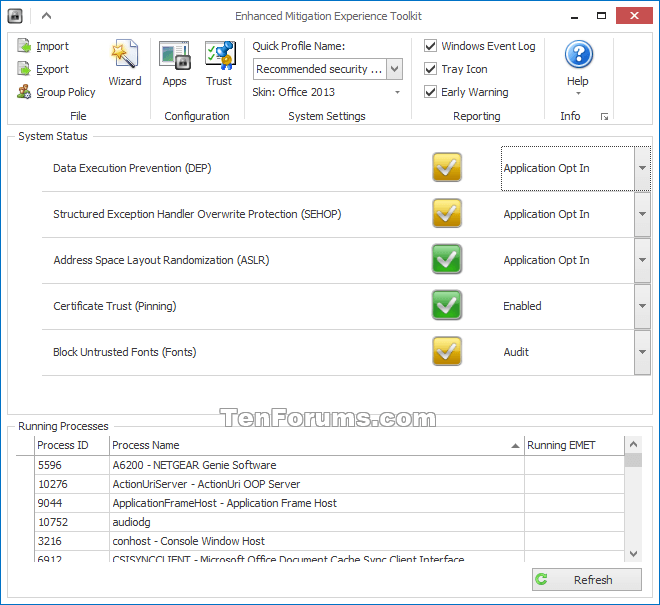Click process ID 9044 cell
Viewport: 660px width, 605px height.
click(x=72, y=503)
